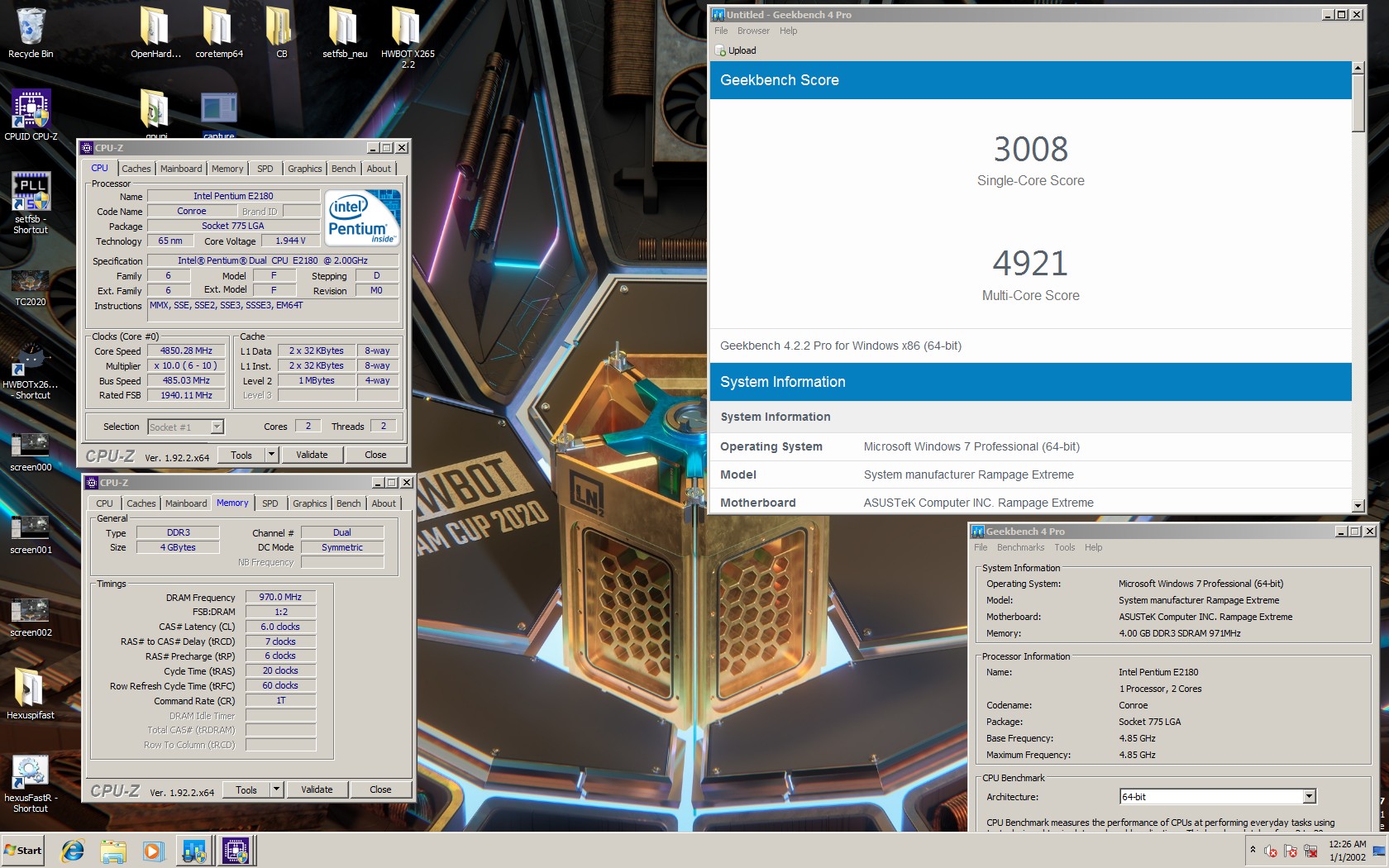Open the CB folder on desktop
Viewport: 1389px width, 868px height.
tap(281, 33)
